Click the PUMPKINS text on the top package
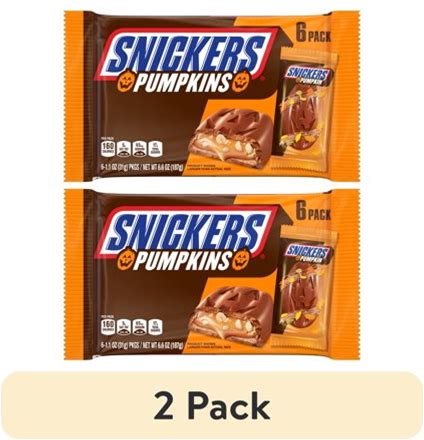Screen dimensions: 424x440 pyautogui.click(x=183, y=83)
